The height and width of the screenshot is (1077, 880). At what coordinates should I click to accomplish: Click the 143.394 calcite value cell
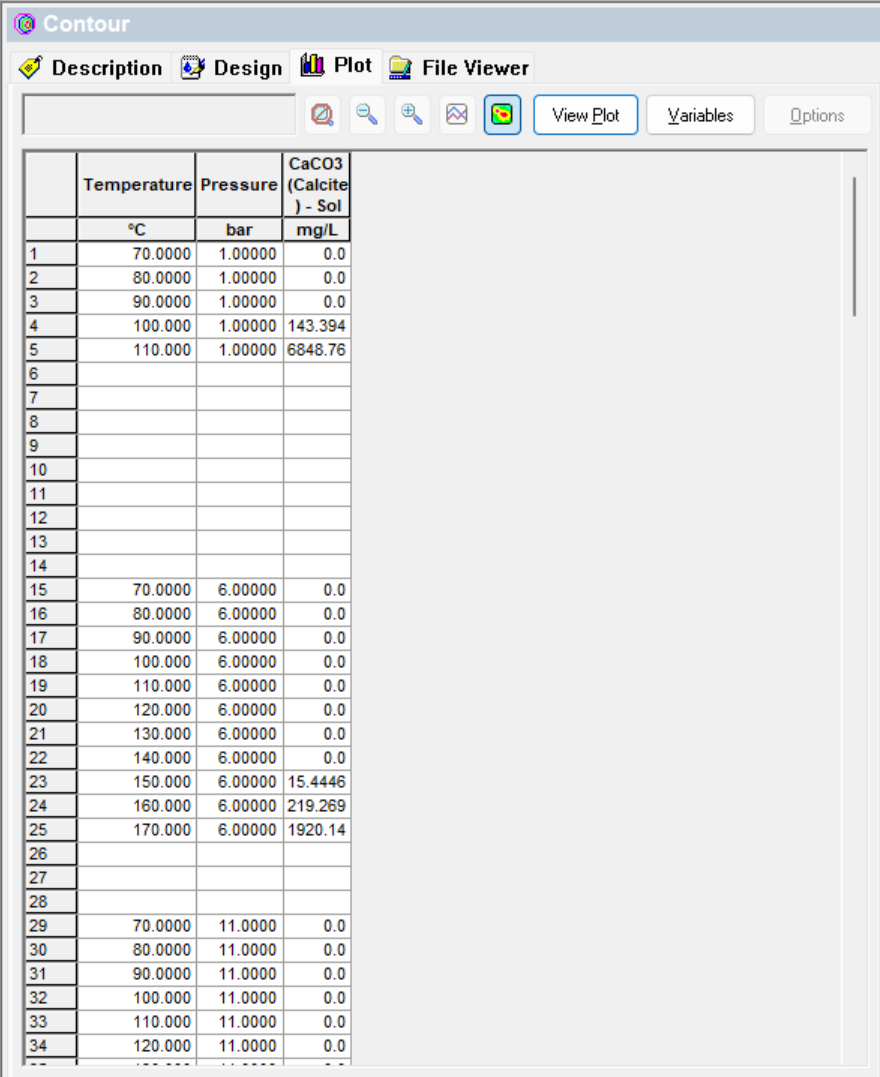[x=317, y=326]
